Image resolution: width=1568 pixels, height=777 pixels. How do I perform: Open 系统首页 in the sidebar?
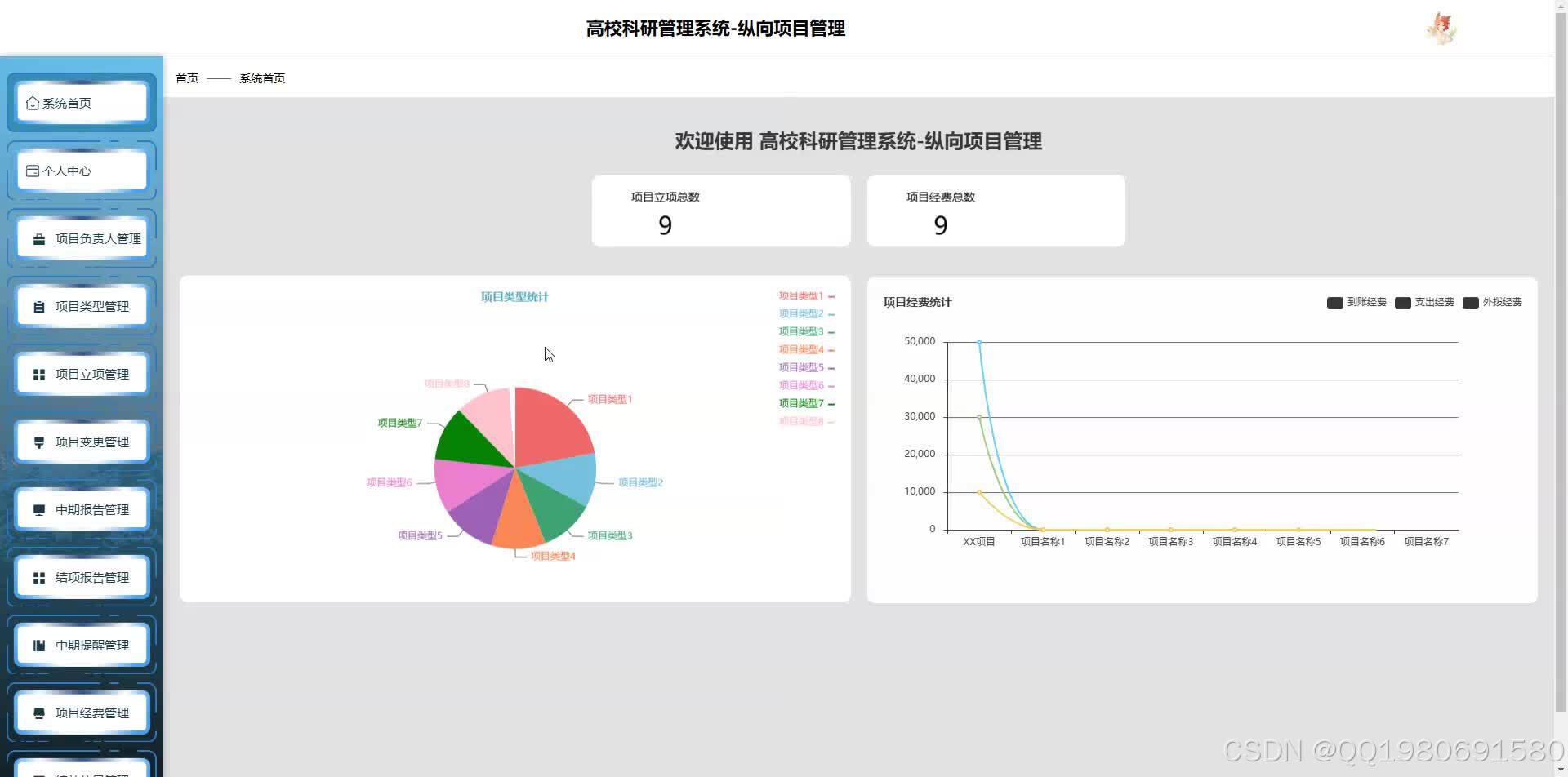(82, 104)
